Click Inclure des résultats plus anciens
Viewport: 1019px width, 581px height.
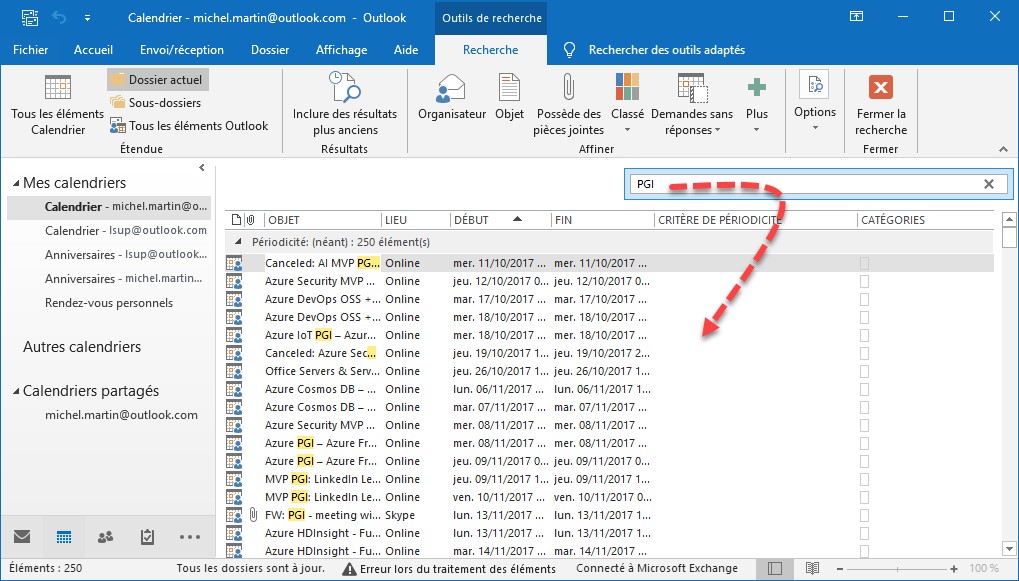345,103
